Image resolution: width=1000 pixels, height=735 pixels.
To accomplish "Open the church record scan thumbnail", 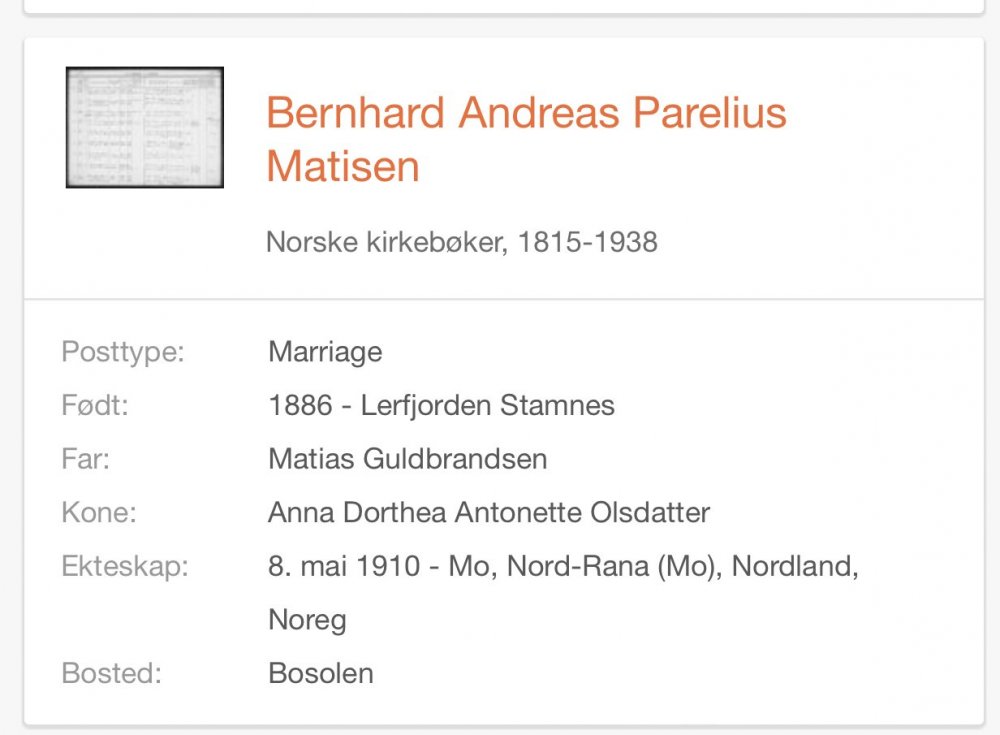I will click(x=145, y=127).
